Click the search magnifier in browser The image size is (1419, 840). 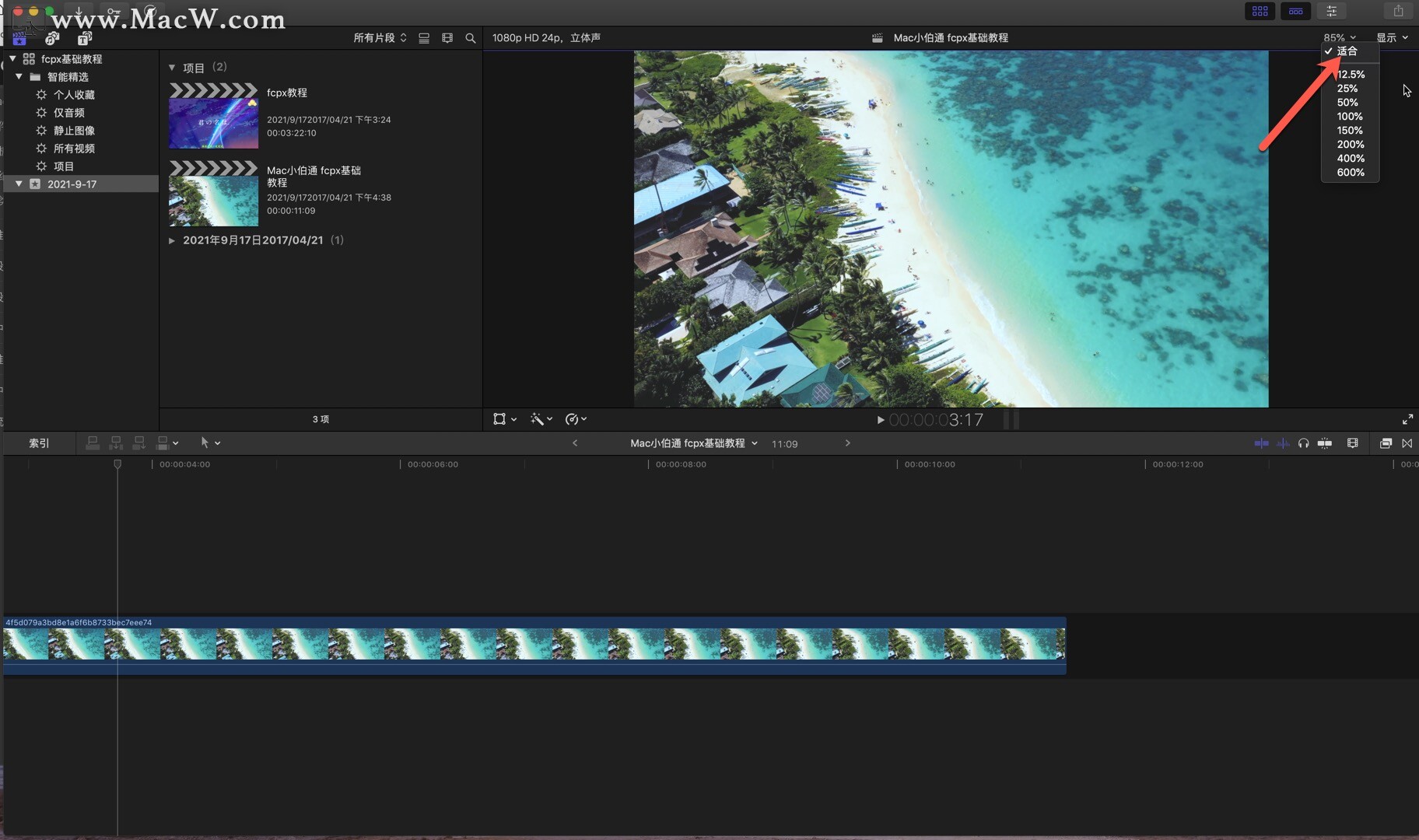pyautogui.click(x=470, y=38)
